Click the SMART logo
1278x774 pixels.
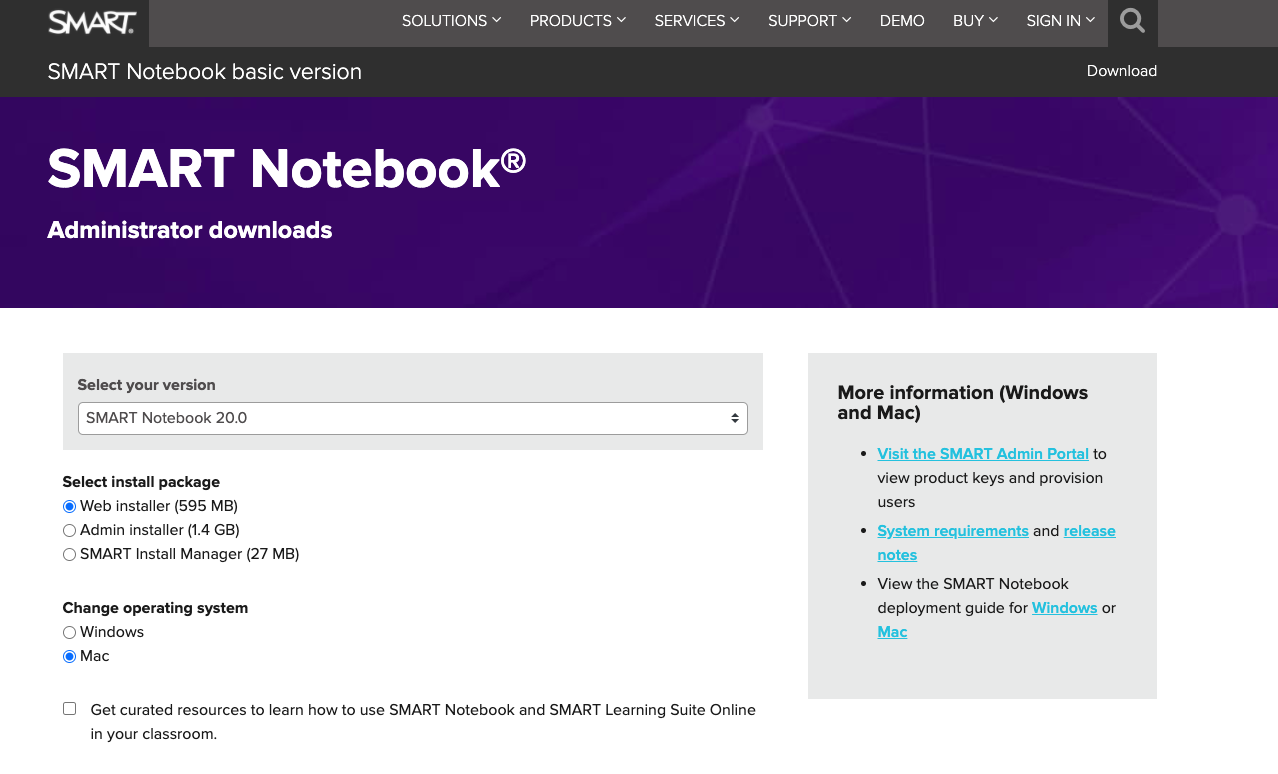pos(92,21)
